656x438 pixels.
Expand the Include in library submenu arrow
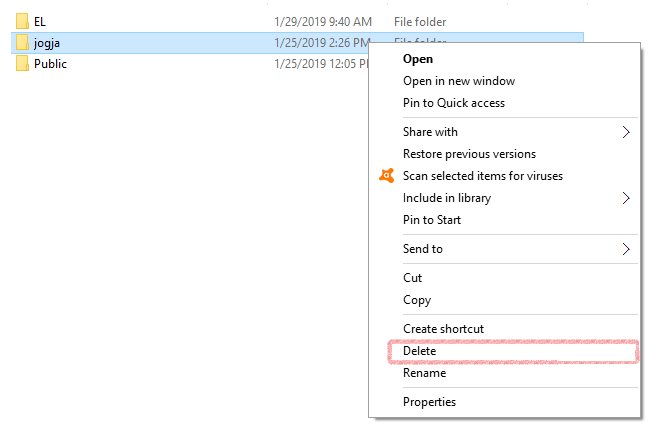pyautogui.click(x=626, y=198)
